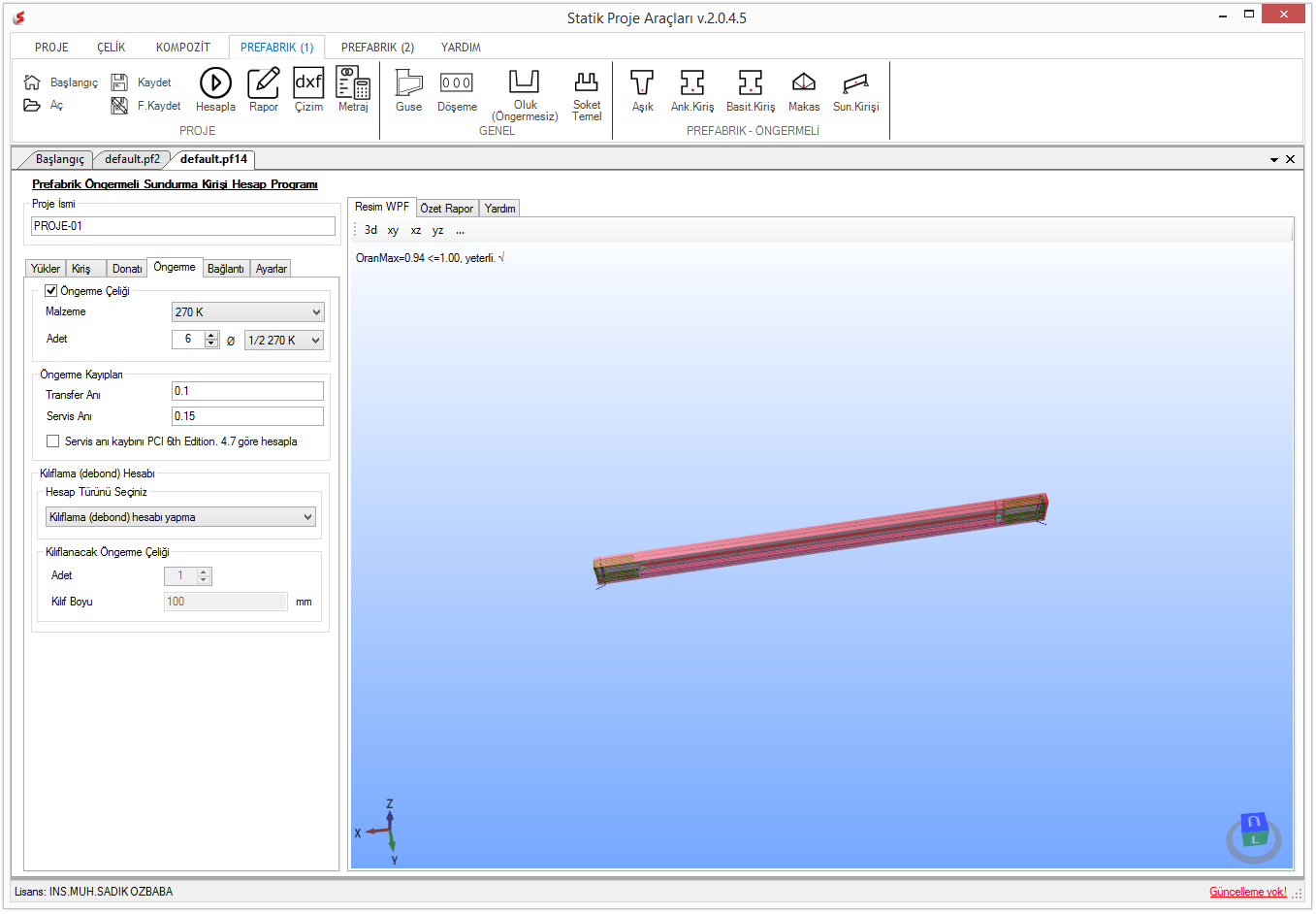This screenshot has height=914, width=1316.
Task: Select the PREFABRİK (1) ribbon tab
Action: point(276,48)
